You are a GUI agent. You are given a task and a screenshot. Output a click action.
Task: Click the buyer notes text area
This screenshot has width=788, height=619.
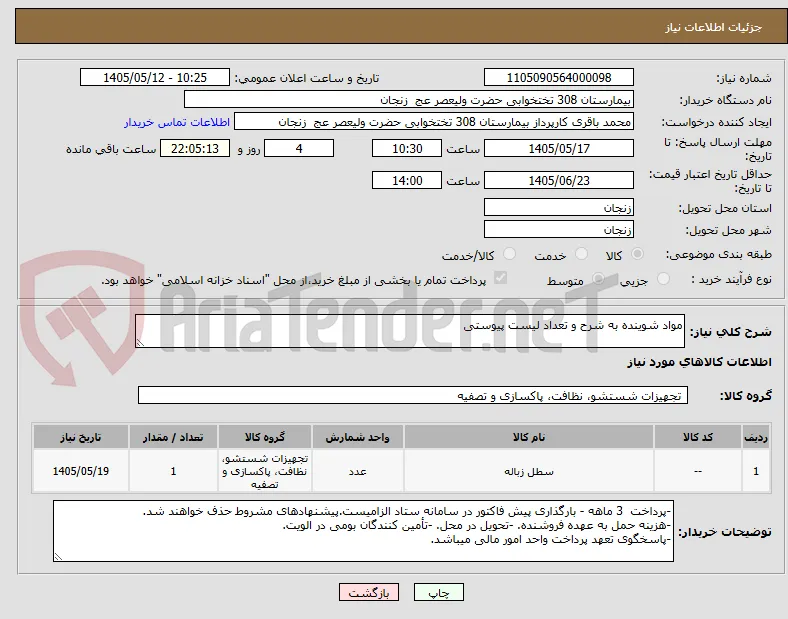click(x=363, y=531)
